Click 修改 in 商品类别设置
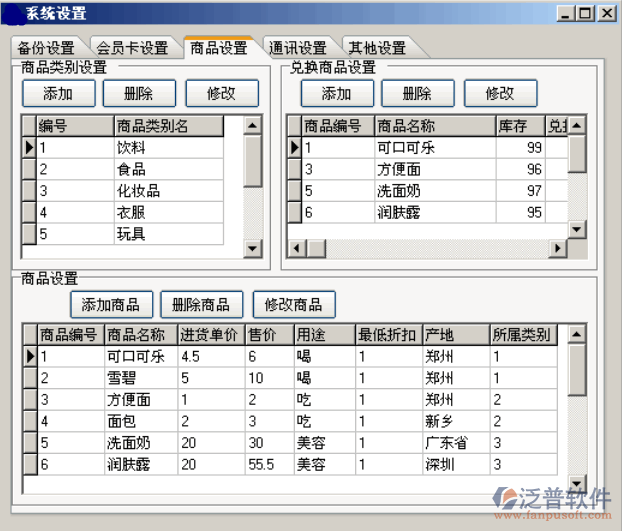Image resolution: width=622 pixels, height=531 pixels. (x=222, y=94)
